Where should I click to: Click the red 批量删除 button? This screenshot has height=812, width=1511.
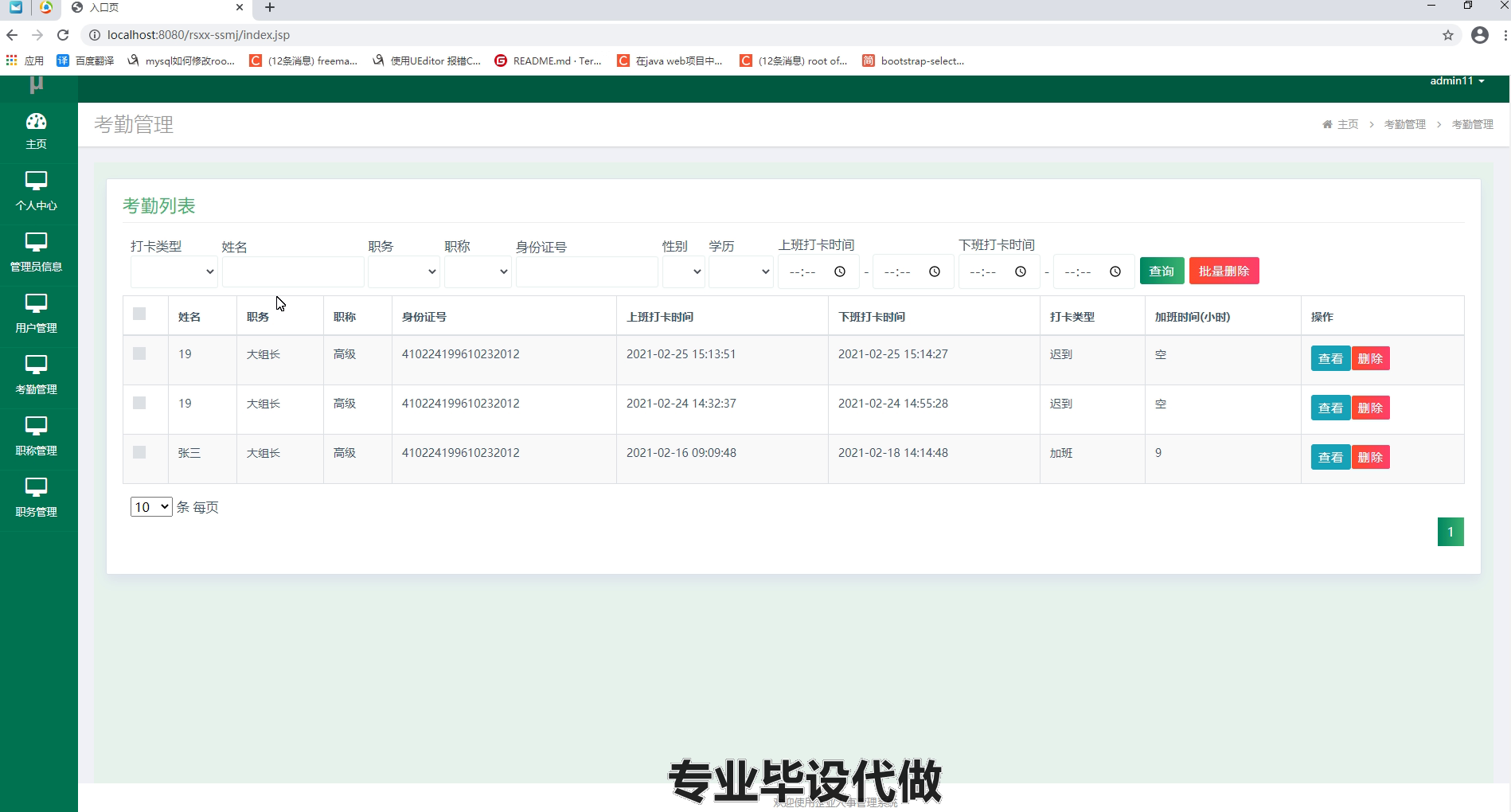click(x=1224, y=271)
